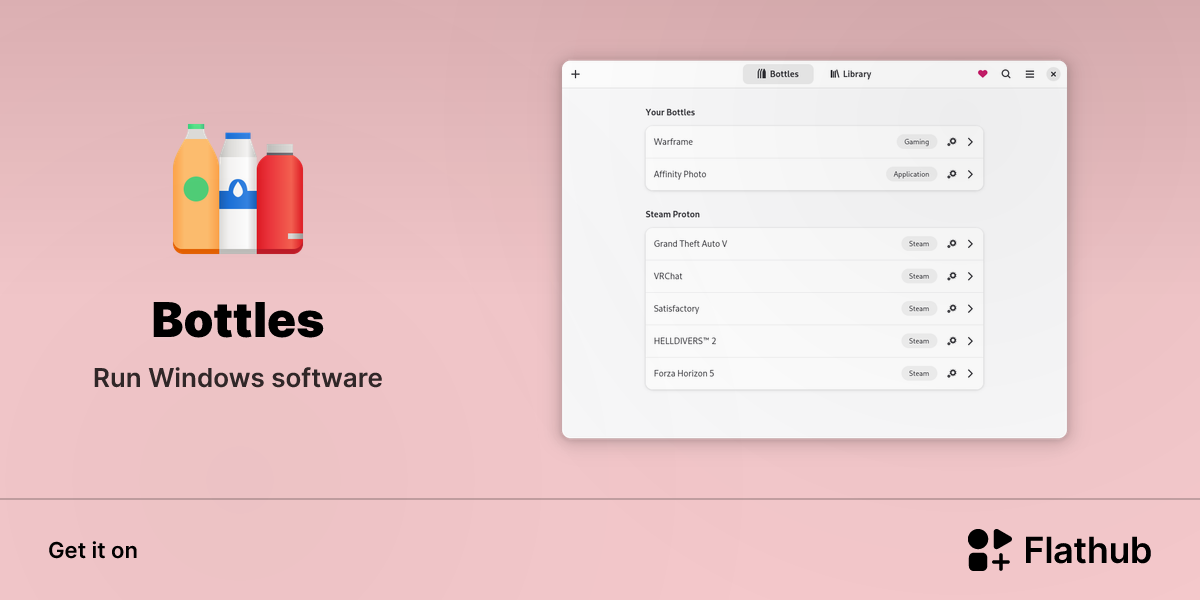The width and height of the screenshot is (1200, 600).
Task: Select the Steam tag in the Satisfactory row
Action: [x=919, y=309]
